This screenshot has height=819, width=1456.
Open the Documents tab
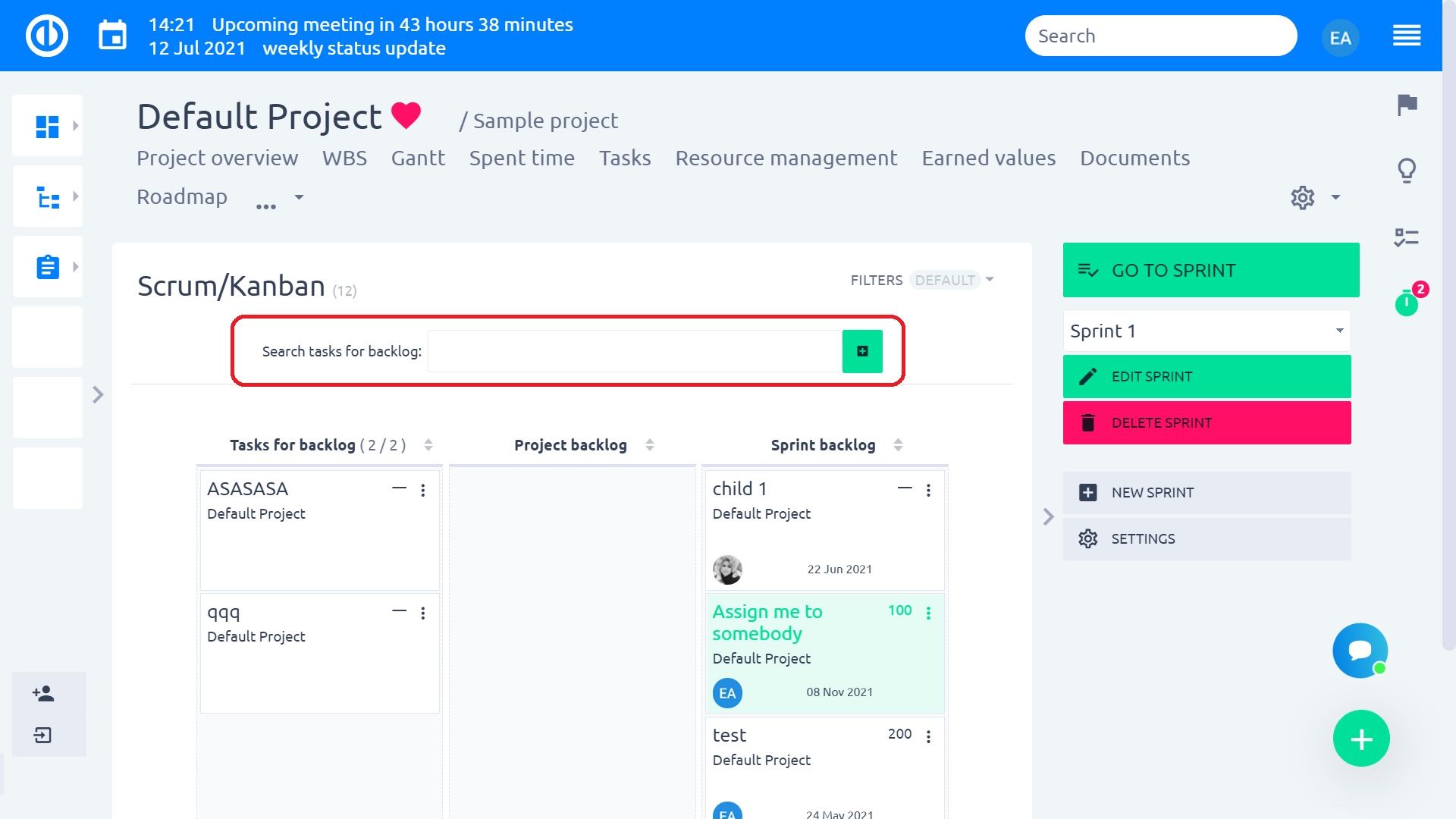(x=1134, y=158)
